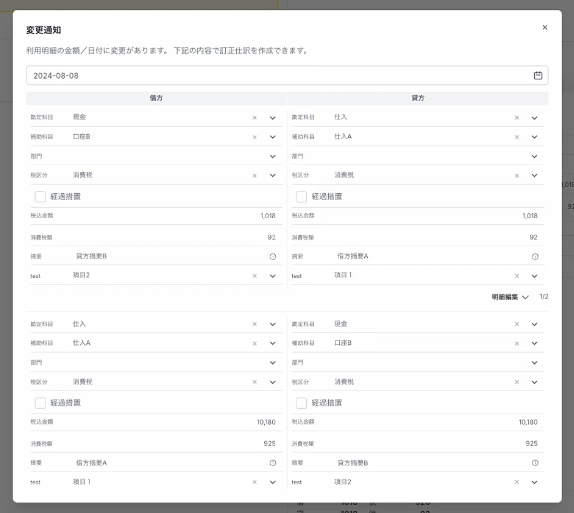Image resolution: width=574 pixels, height=513 pixels.
Task: Expand second entry's credit 補助科目 dropdown showing 口座B
Action: pyautogui.click(x=534, y=343)
